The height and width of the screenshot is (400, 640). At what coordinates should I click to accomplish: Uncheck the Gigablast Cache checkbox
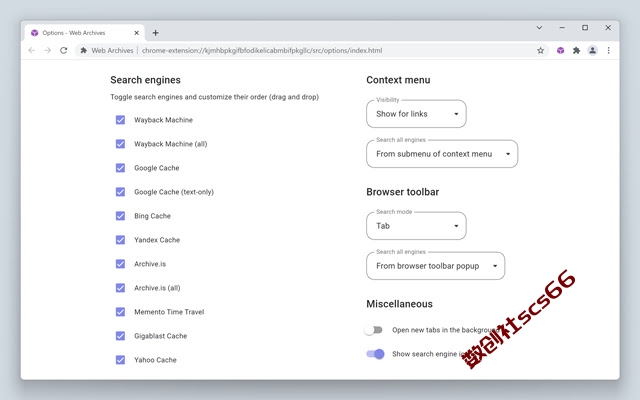(120, 336)
